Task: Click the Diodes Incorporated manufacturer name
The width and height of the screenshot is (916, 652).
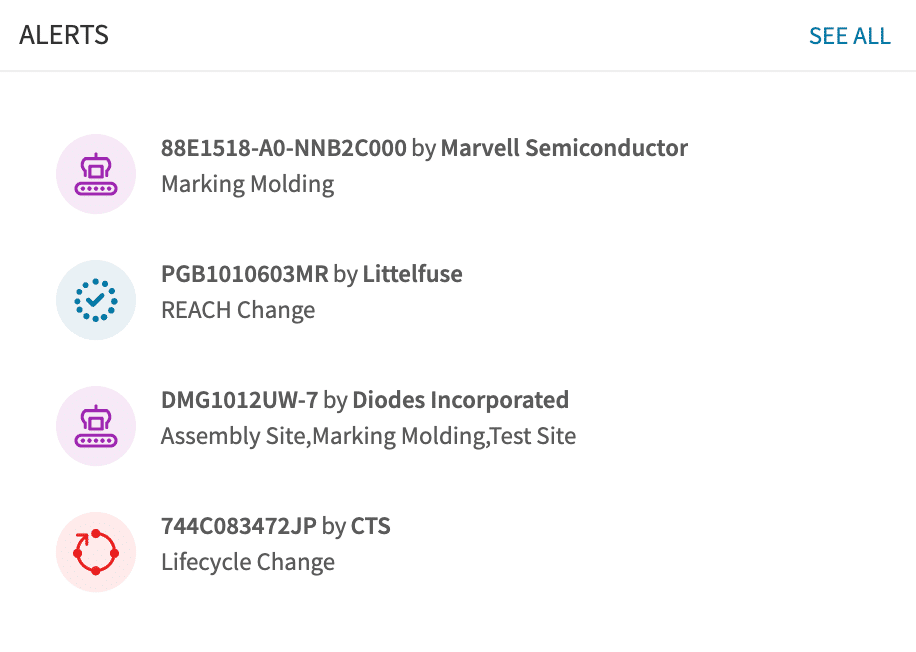Action: coord(459,399)
